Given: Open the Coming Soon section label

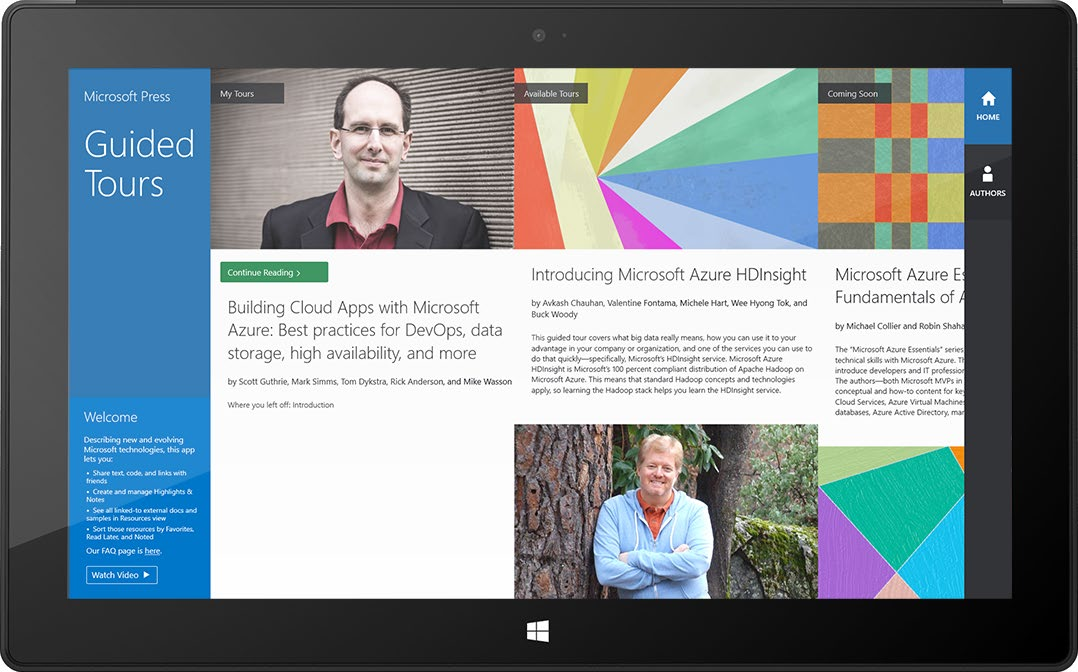Looking at the screenshot, I should pyautogui.click(x=853, y=94).
